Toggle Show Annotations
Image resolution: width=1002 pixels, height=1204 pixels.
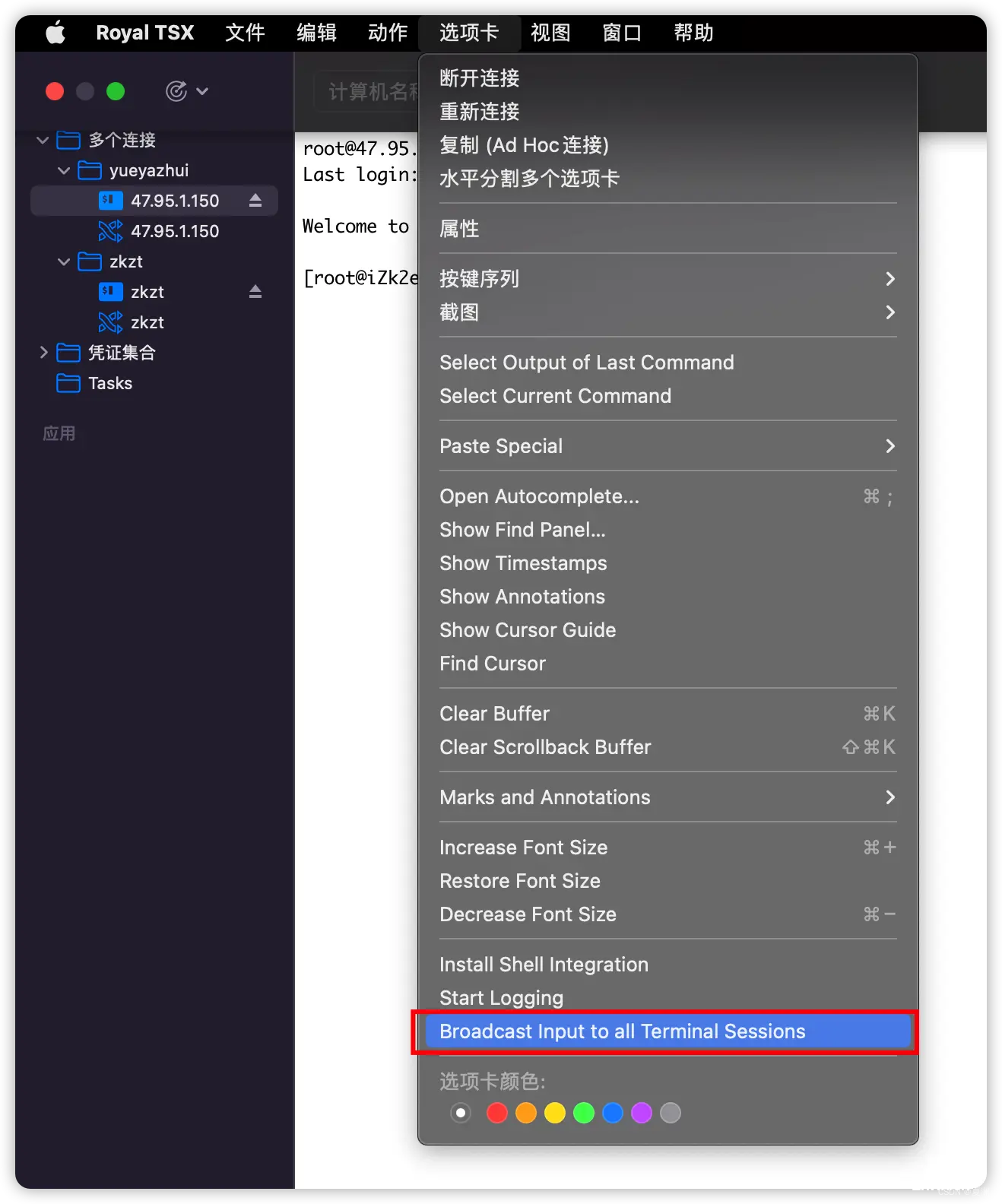667,597
